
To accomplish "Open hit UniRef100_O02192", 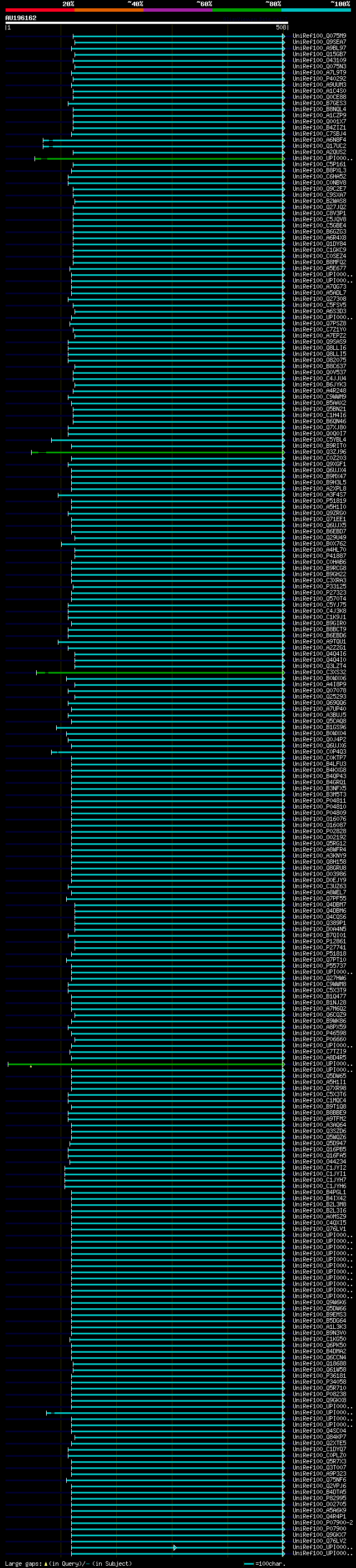I will click(x=319, y=838).
